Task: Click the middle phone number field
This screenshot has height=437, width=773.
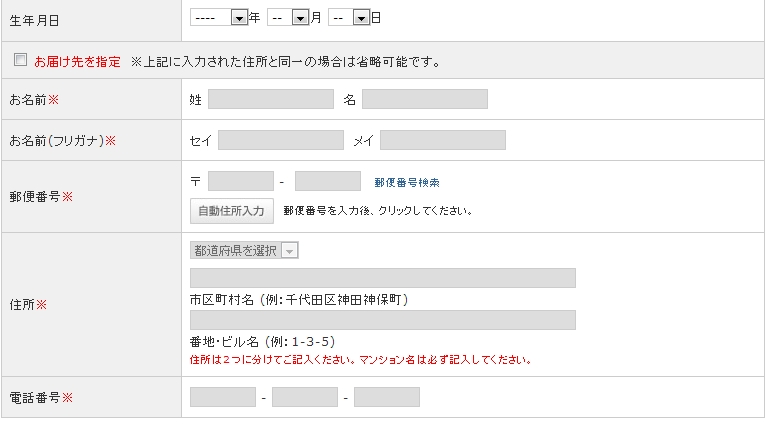Action: point(304,398)
